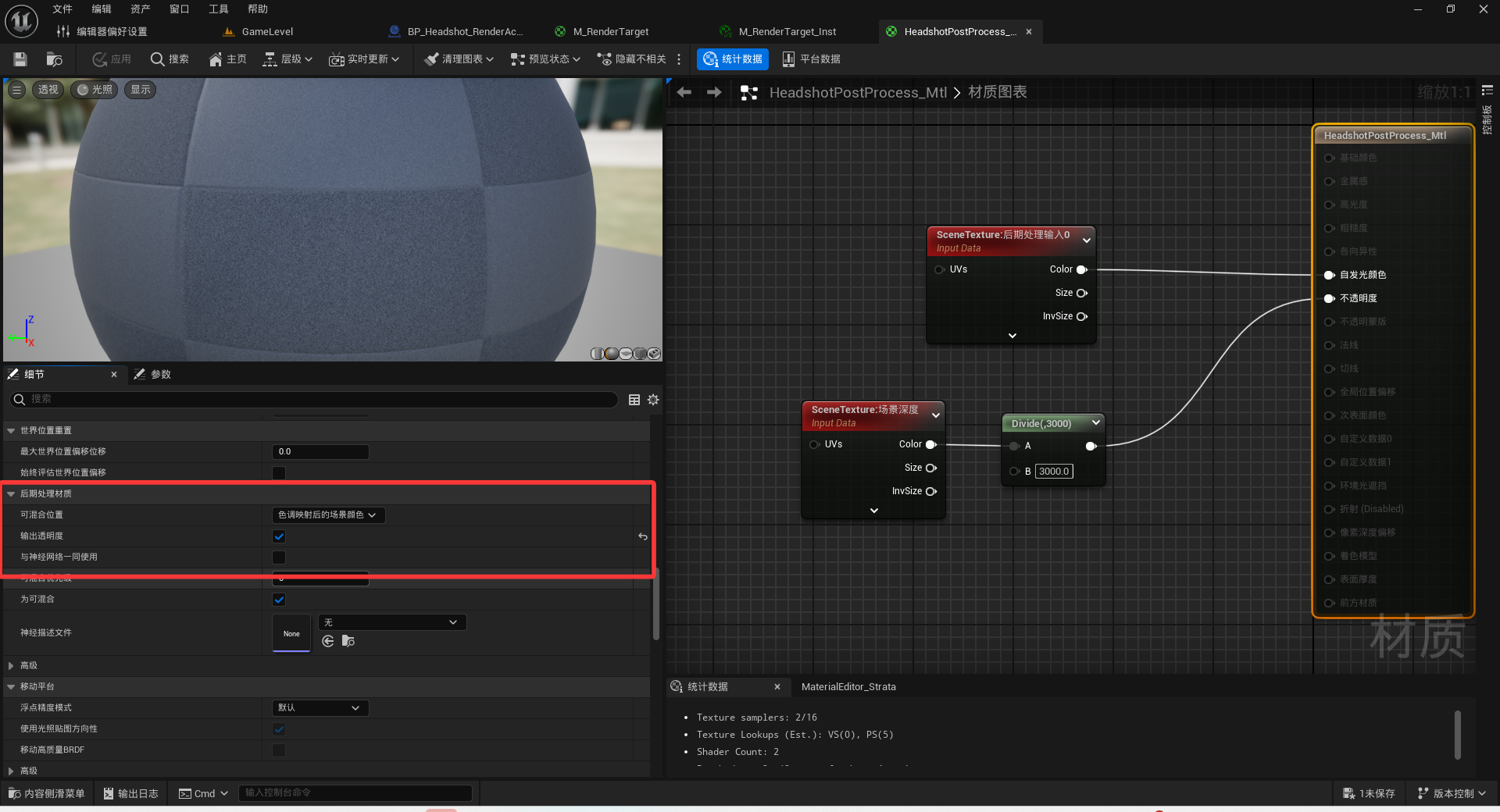1500x812 pixels.
Task: Select cylinder preview mesh shape
Action: pyautogui.click(x=598, y=354)
